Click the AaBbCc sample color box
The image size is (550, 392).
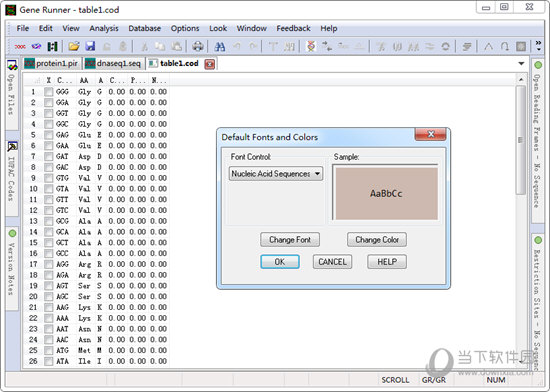tap(387, 193)
